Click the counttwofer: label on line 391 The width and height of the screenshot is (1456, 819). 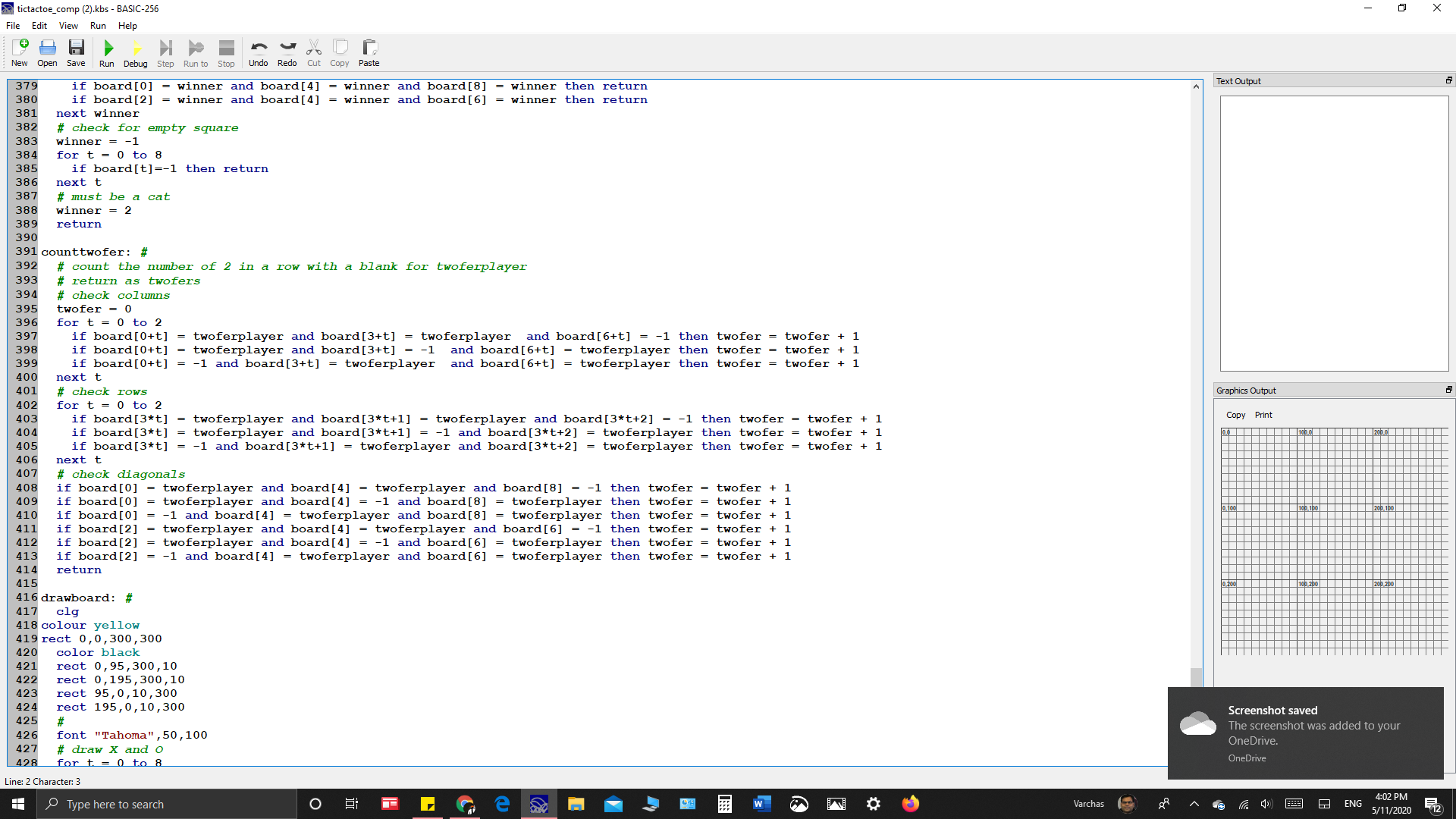(86, 252)
